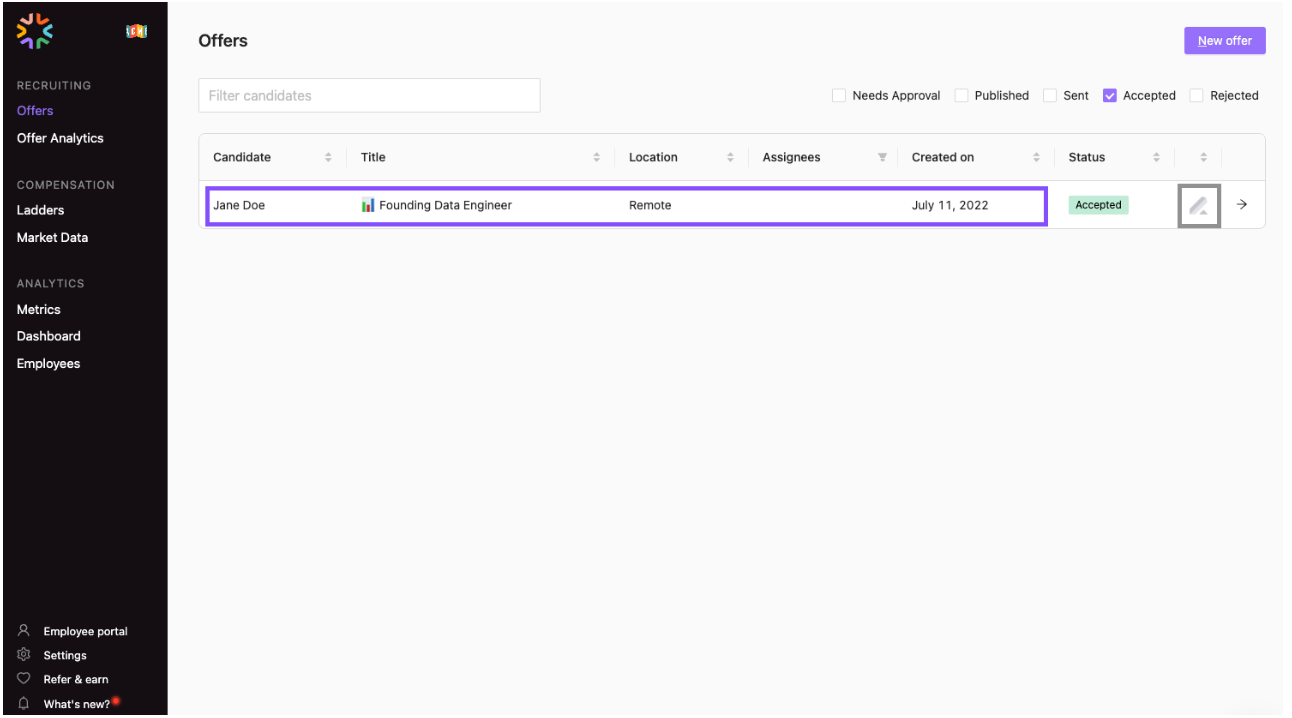Open Ladders in sidebar
1292x718 pixels.
40,210
